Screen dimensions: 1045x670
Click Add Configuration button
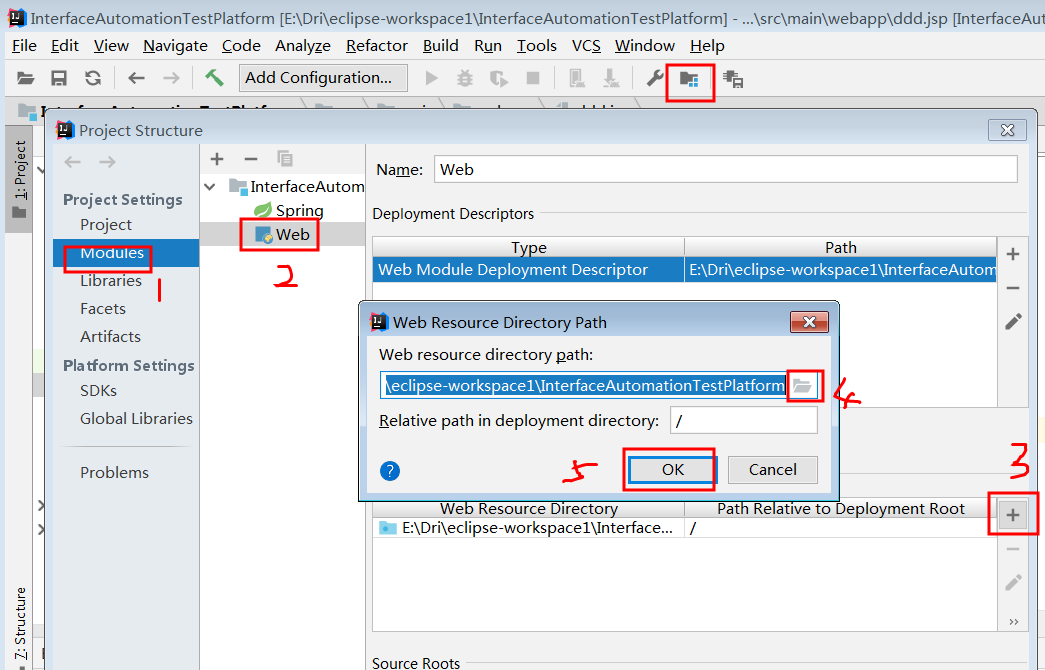[323, 78]
